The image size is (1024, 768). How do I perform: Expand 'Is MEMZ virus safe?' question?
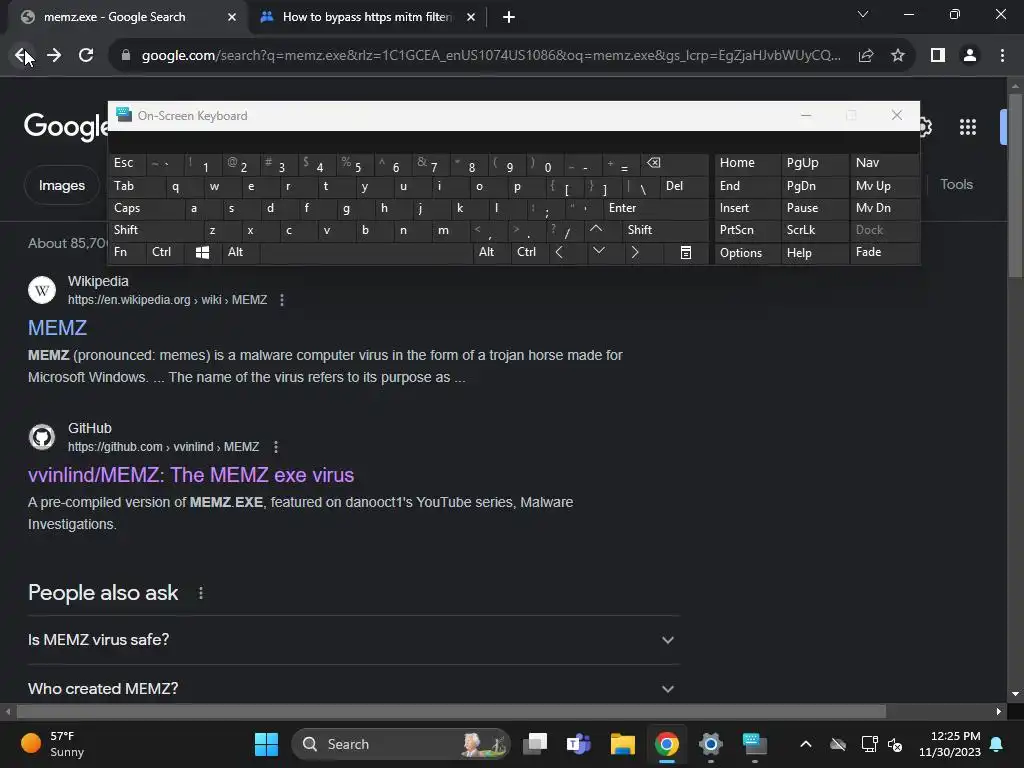pyautogui.click(x=353, y=640)
